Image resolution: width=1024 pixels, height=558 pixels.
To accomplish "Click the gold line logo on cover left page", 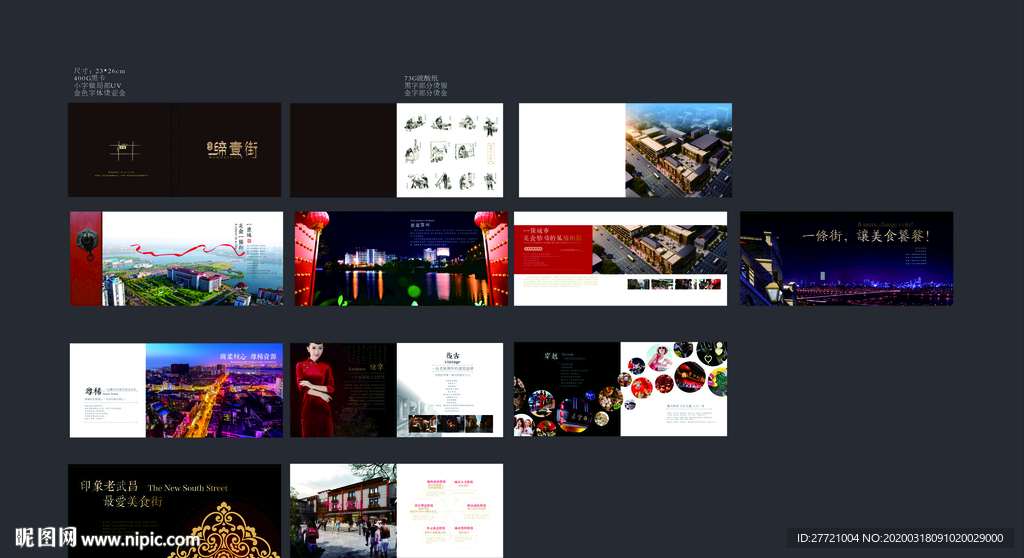I will (x=124, y=151).
